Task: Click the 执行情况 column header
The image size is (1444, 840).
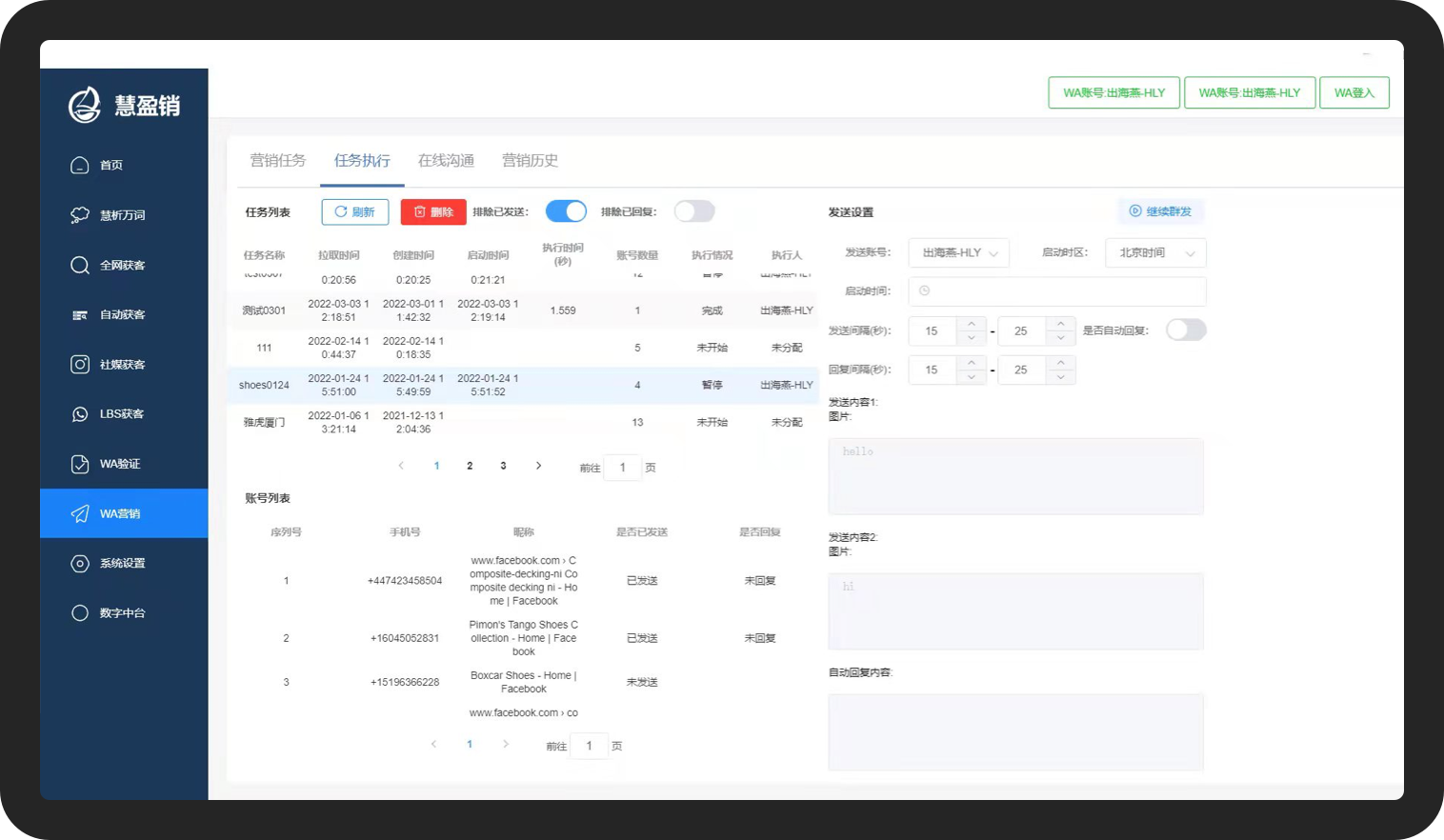Action: pos(712,255)
